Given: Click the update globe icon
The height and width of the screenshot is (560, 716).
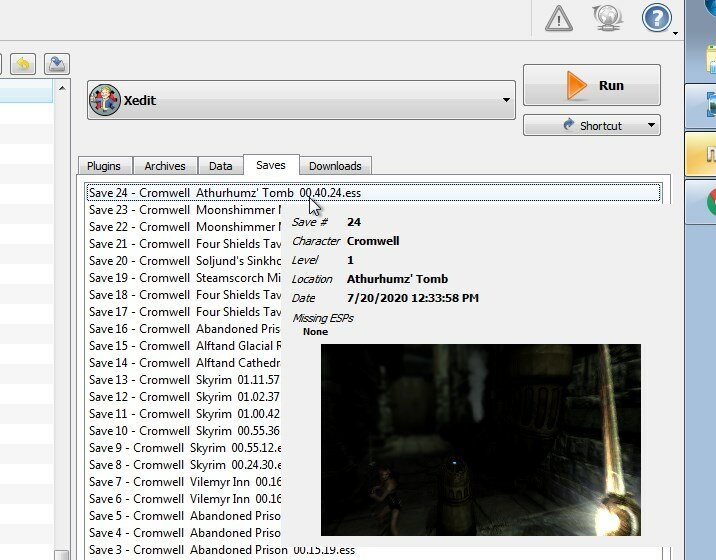Looking at the screenshot, I should coord(607,18).
